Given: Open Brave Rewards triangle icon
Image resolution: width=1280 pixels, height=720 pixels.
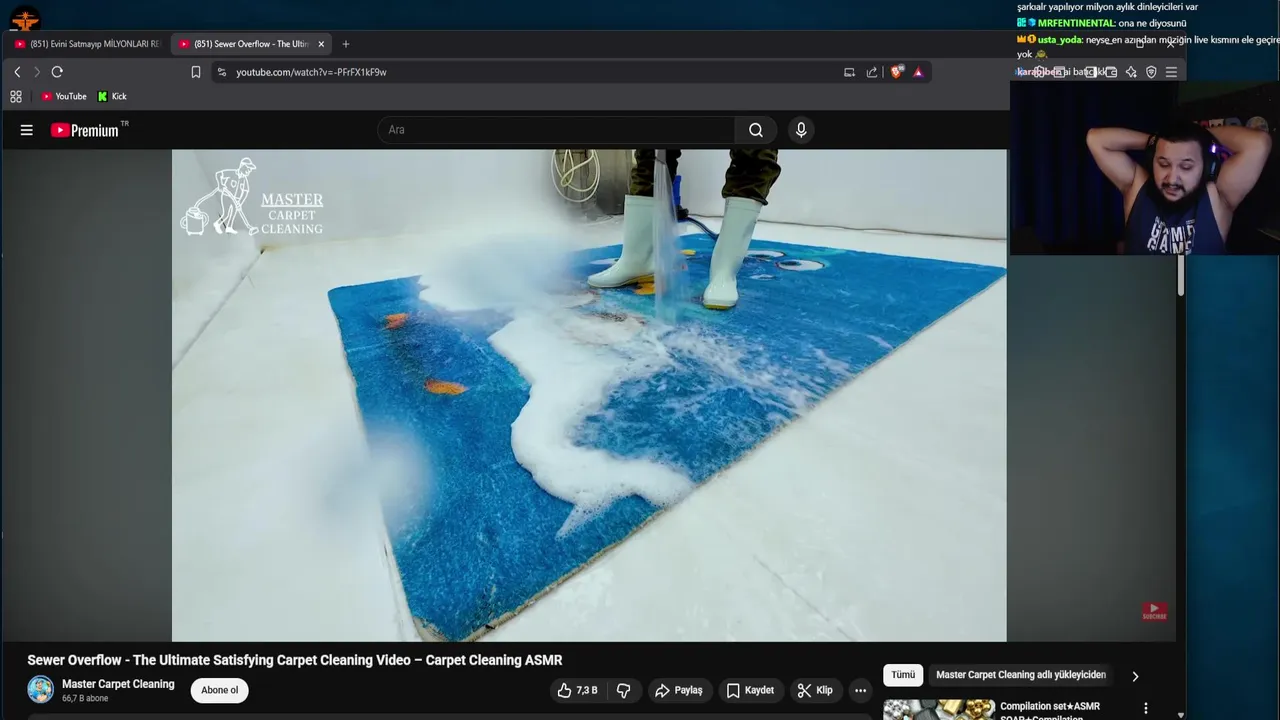Looking at the screenshot, I should pos(918,72).
